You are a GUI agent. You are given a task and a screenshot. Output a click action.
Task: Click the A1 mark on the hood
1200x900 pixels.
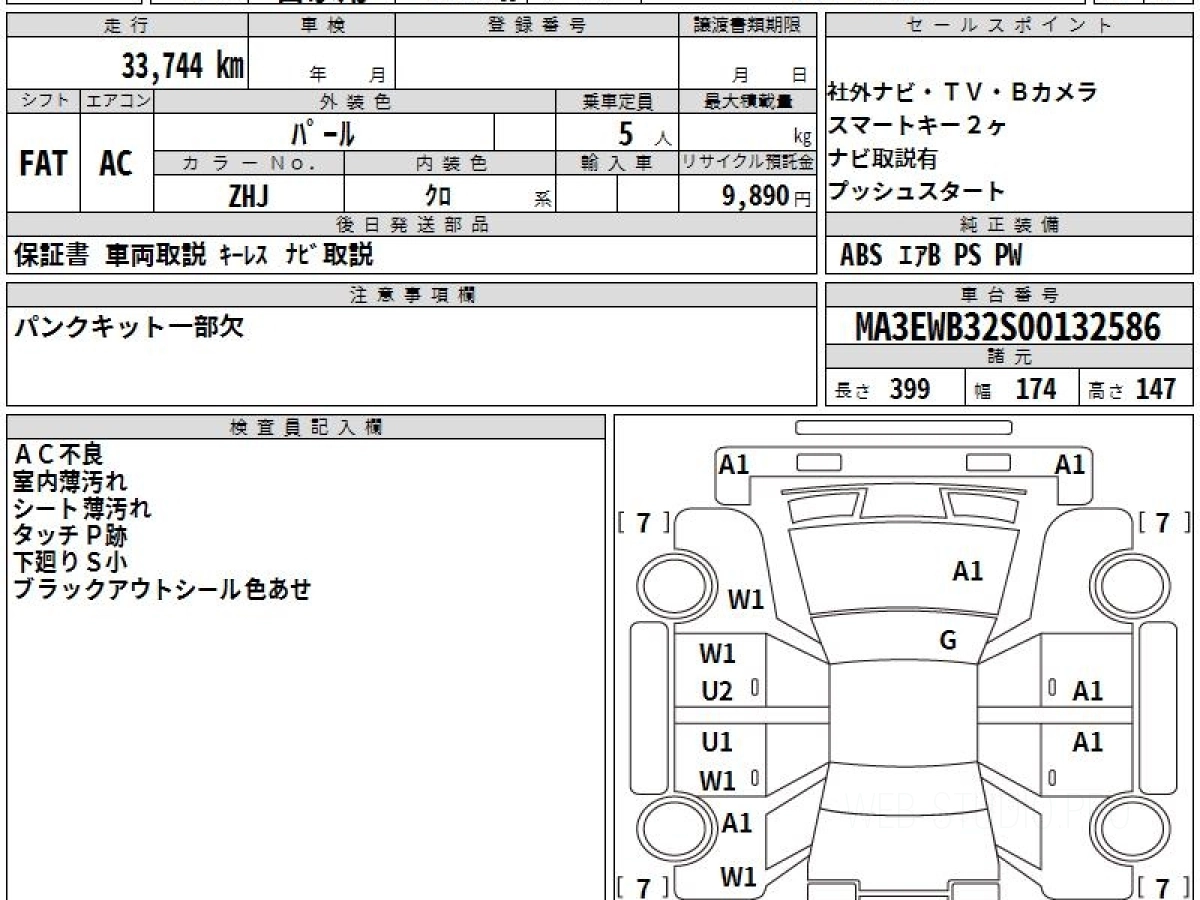pos(967,571)
